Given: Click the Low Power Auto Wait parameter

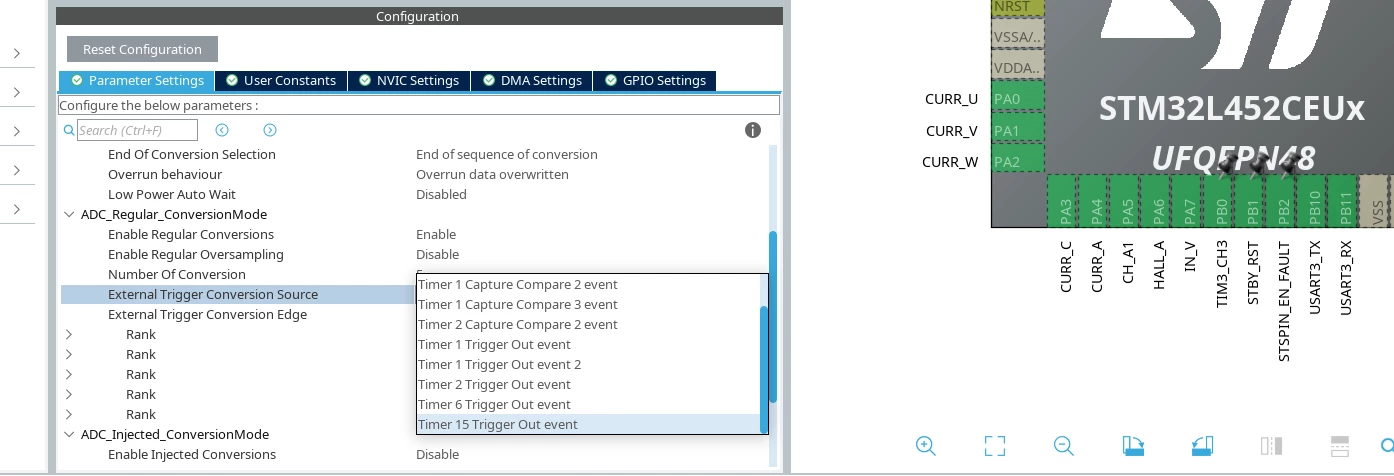Looking at the screenshot, I should pos(172,194).
